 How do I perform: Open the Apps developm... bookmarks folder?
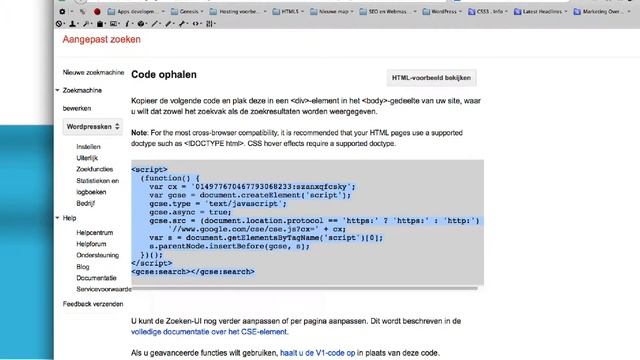click(135, 11)
